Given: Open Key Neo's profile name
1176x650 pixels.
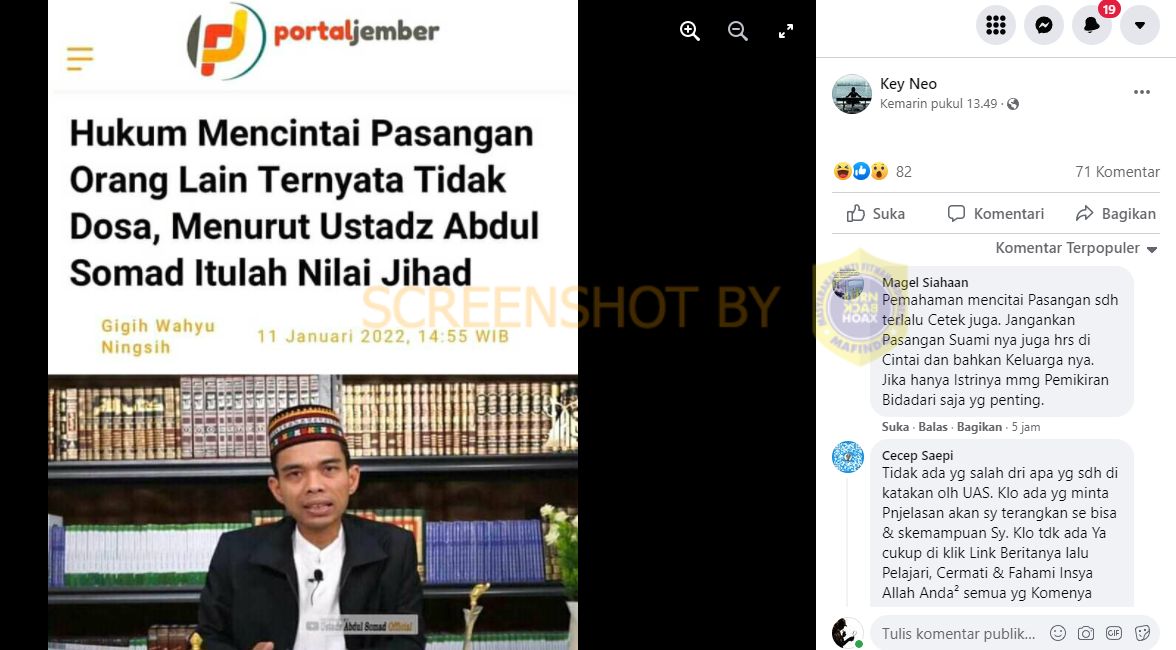Looking at the screenshot, I should pos(908,84).
